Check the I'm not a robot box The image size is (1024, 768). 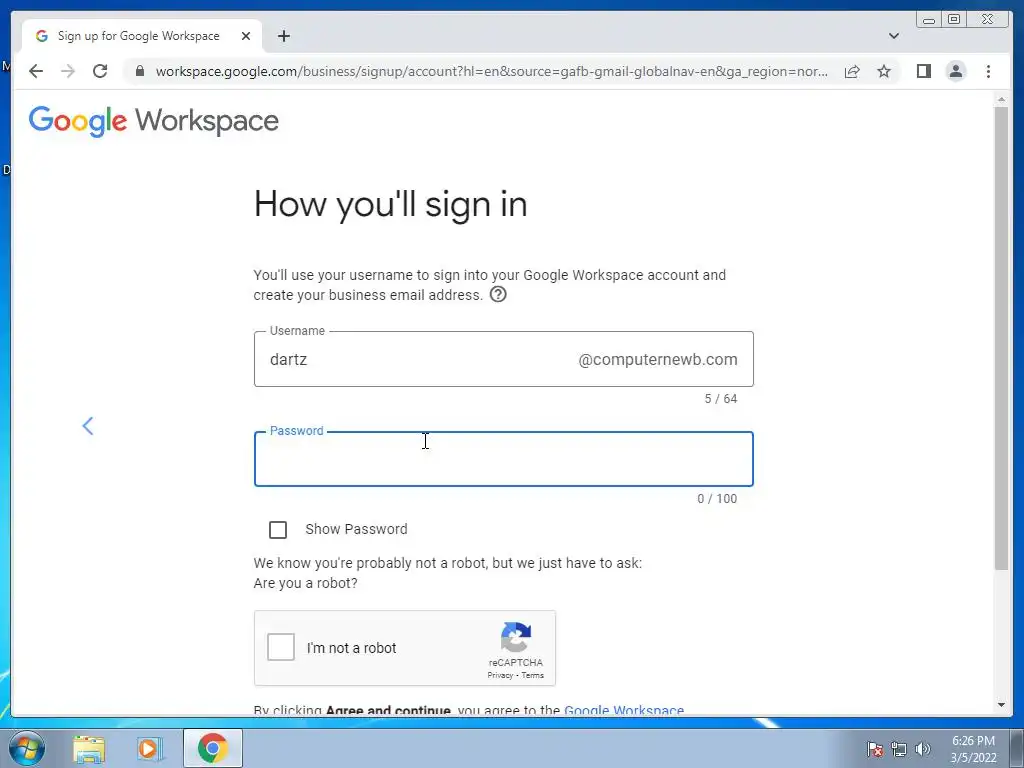281,647
